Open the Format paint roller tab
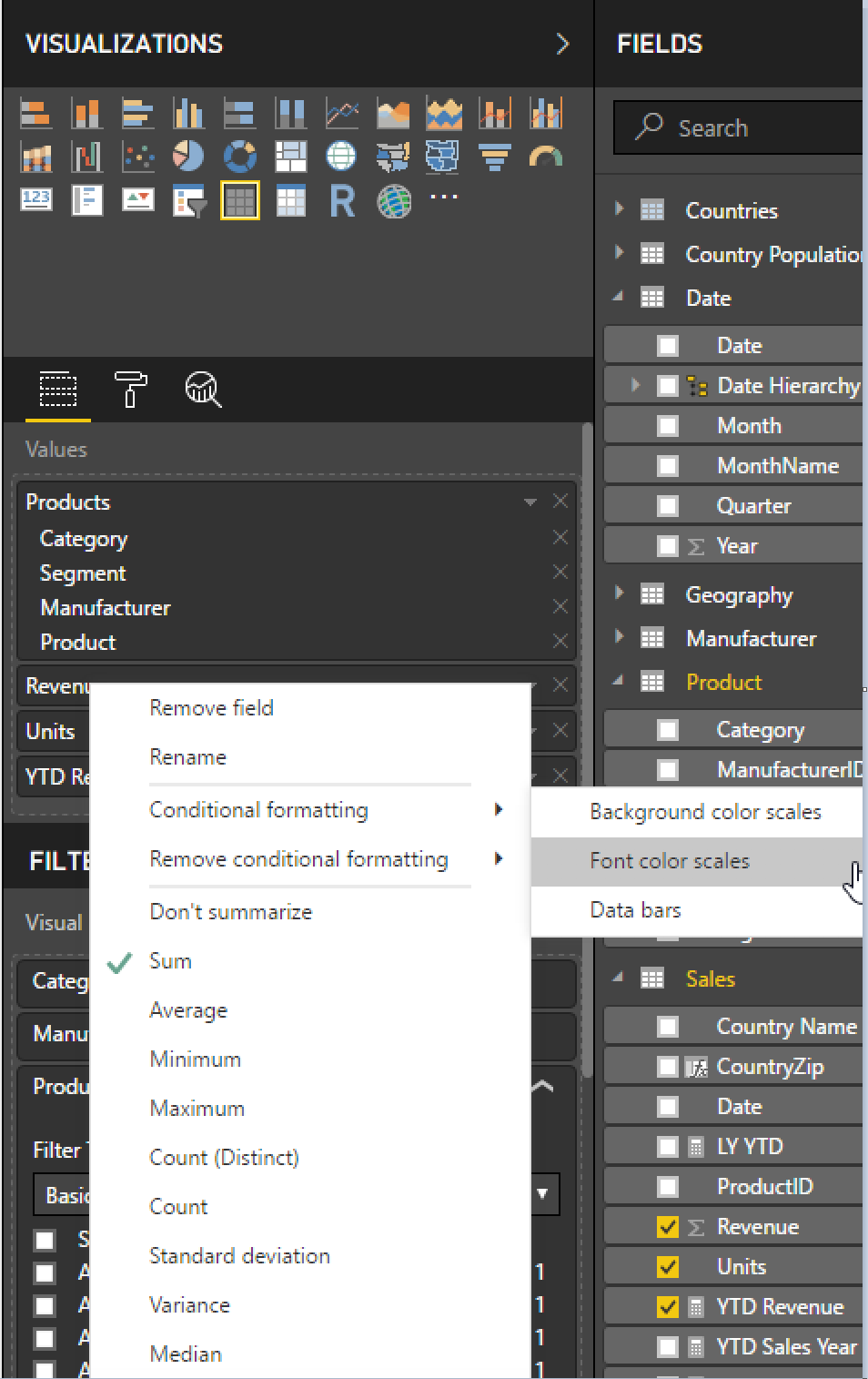This screenshot has width=868, height=1379. (x=130, y=390)
